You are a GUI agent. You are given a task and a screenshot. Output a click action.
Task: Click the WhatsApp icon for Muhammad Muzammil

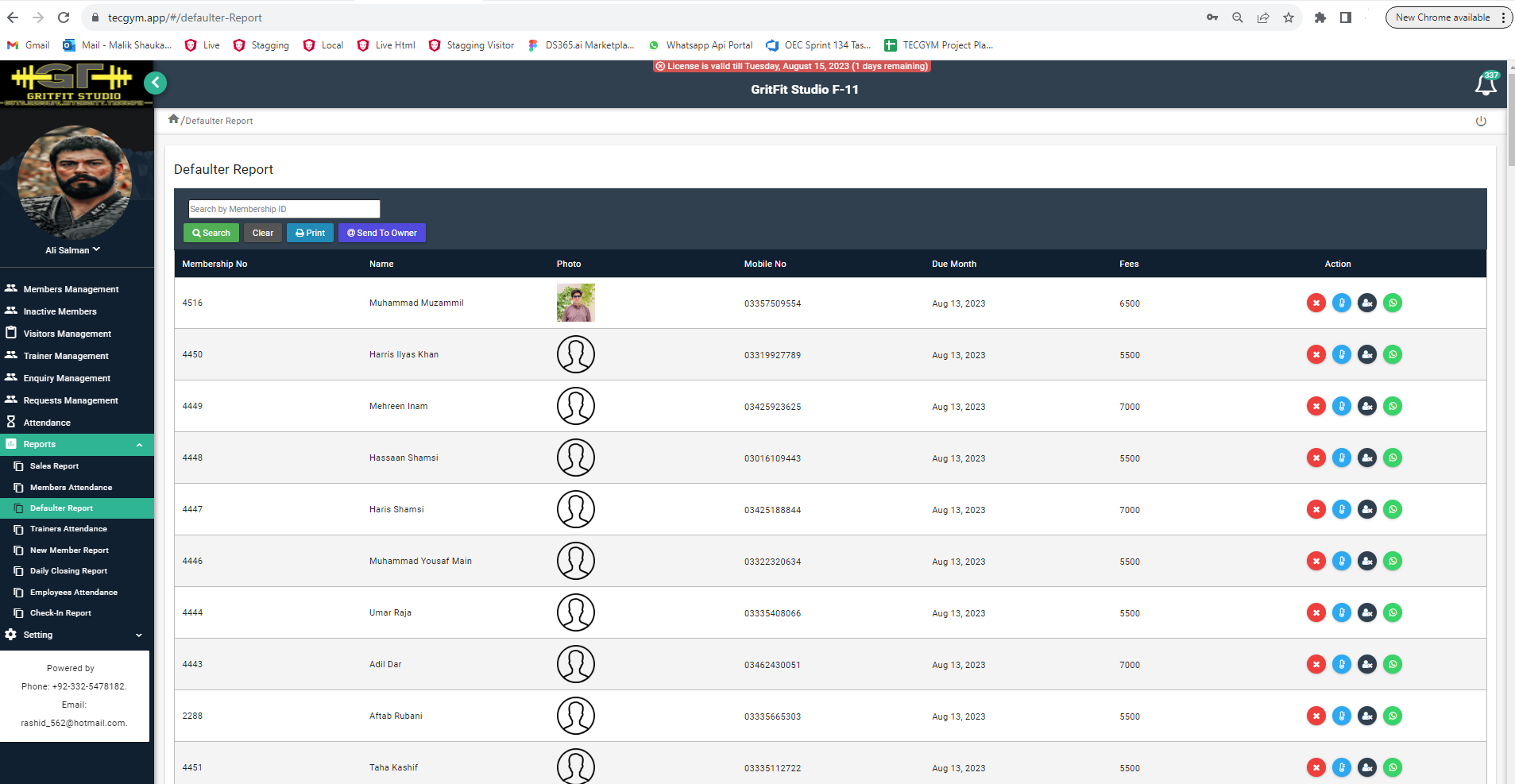1392,303
